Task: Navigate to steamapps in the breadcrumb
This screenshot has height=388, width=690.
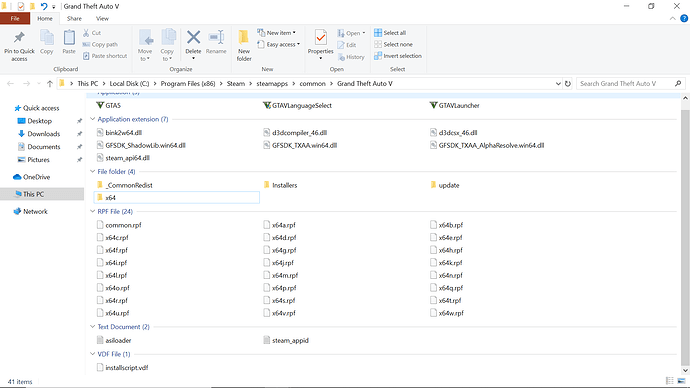Action: tap(272, 84)
